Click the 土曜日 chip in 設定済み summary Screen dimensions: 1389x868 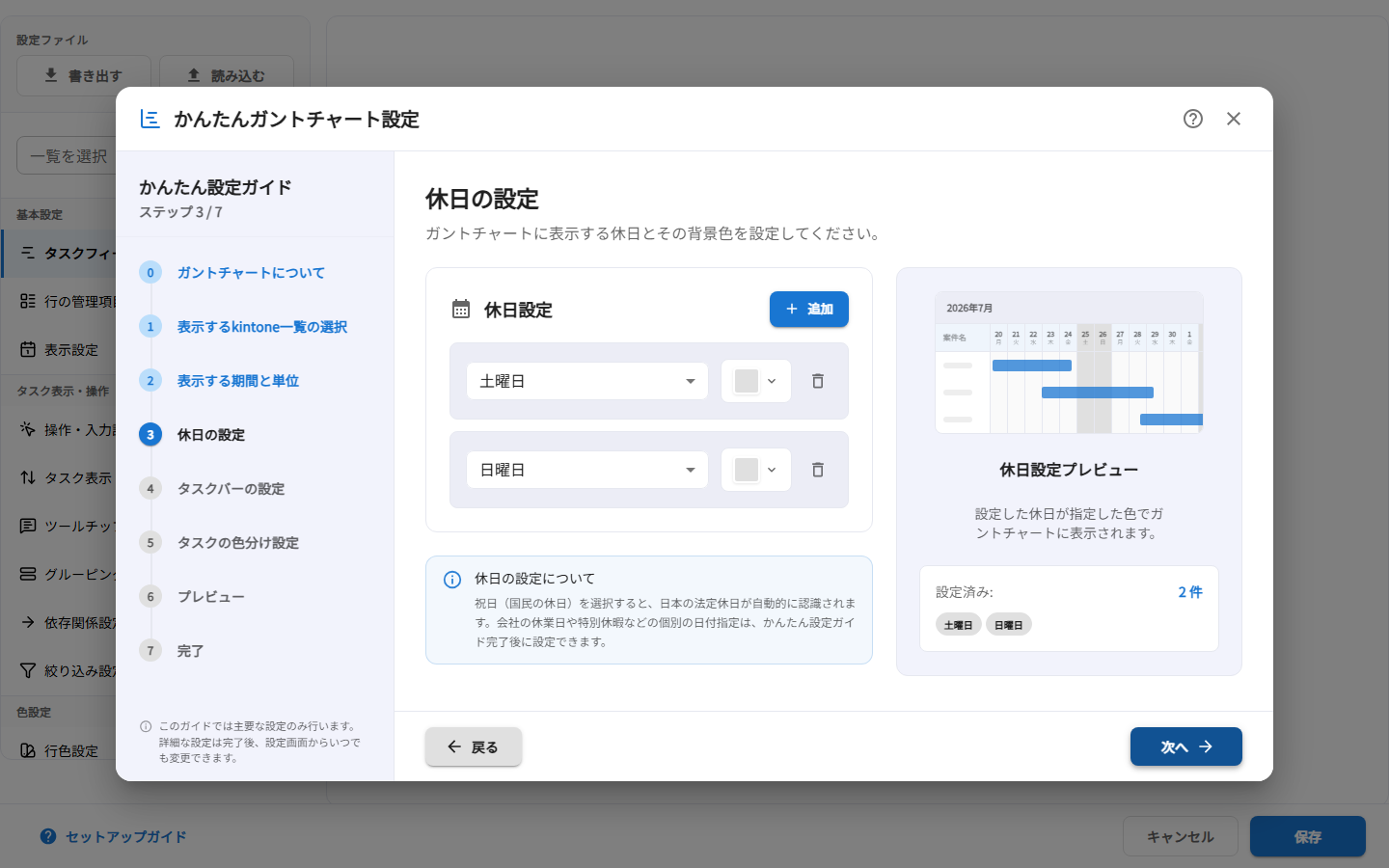coord(959,625)
